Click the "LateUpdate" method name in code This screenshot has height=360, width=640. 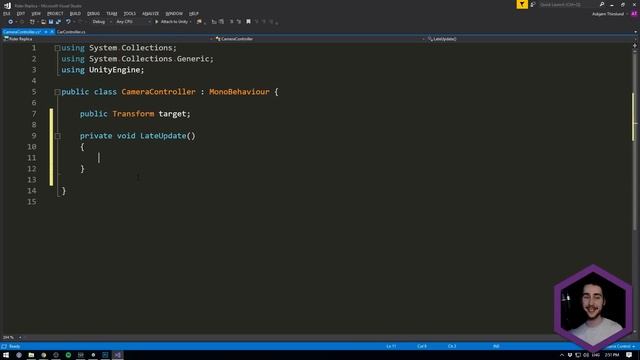click(x=163, y=136)
